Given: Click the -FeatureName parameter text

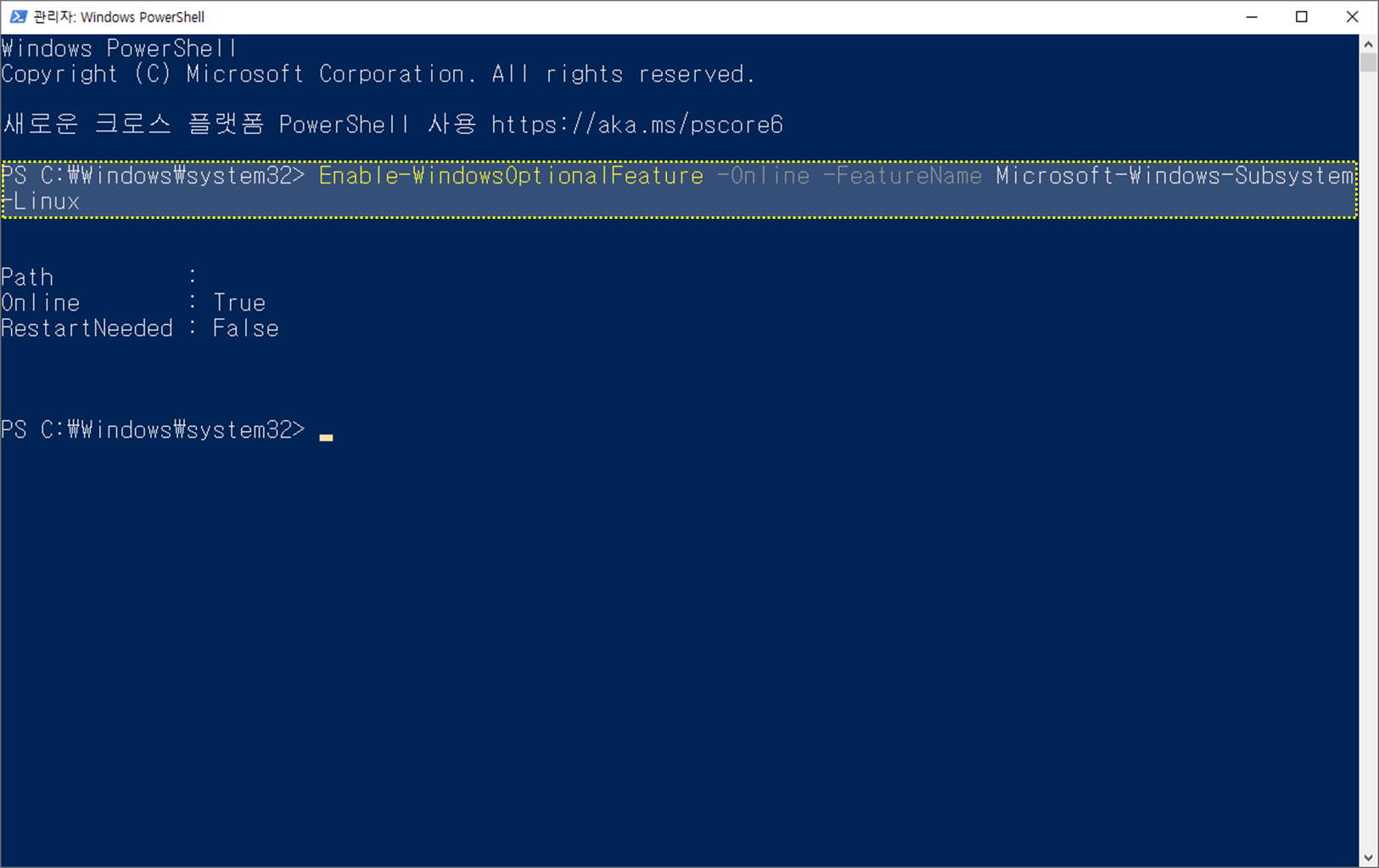Looking at the screenshot, I should (x=902, y=176).
